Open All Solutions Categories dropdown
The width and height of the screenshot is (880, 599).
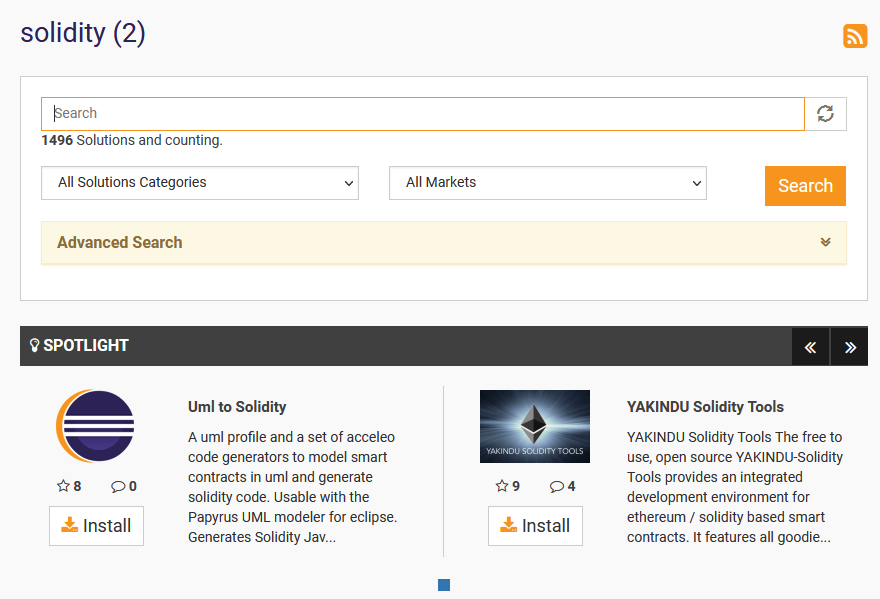[200, 183]
